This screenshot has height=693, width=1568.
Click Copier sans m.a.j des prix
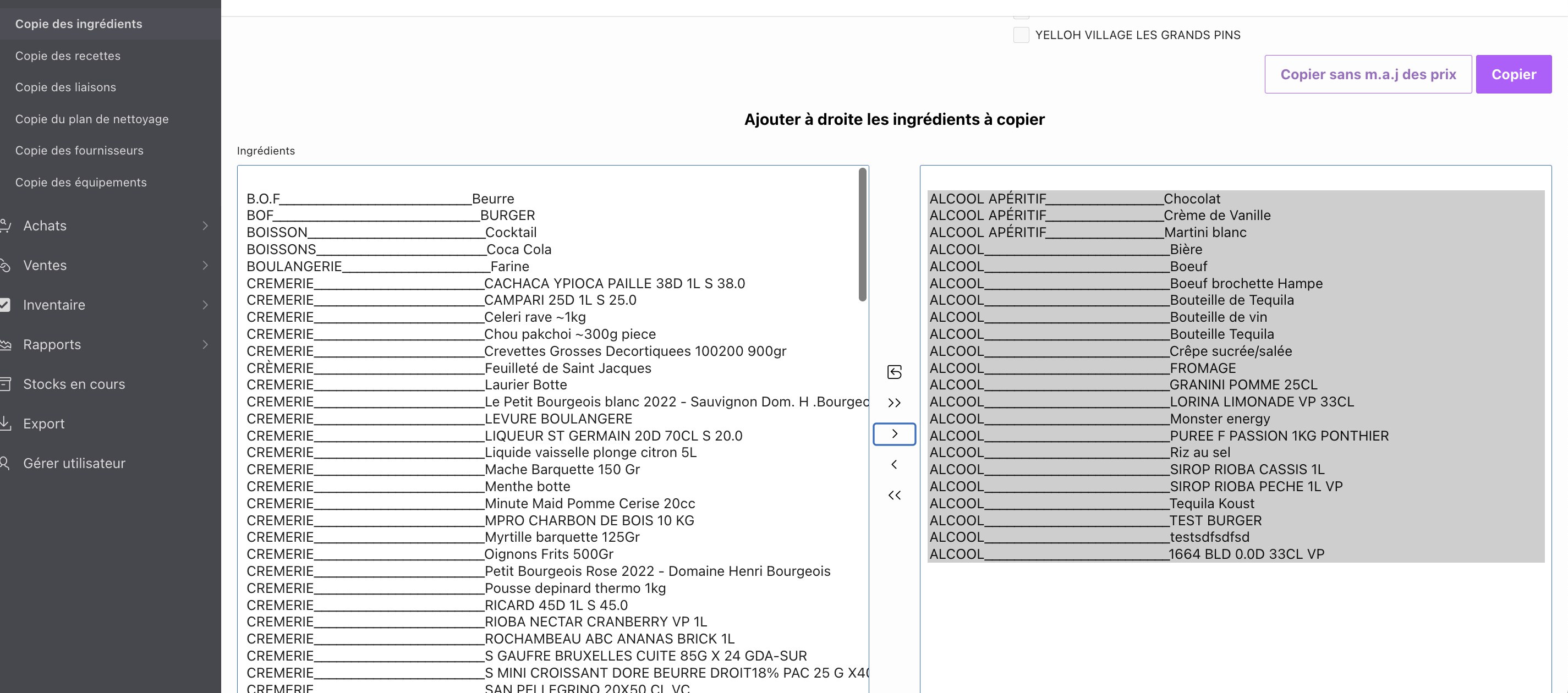point(1367,74)
